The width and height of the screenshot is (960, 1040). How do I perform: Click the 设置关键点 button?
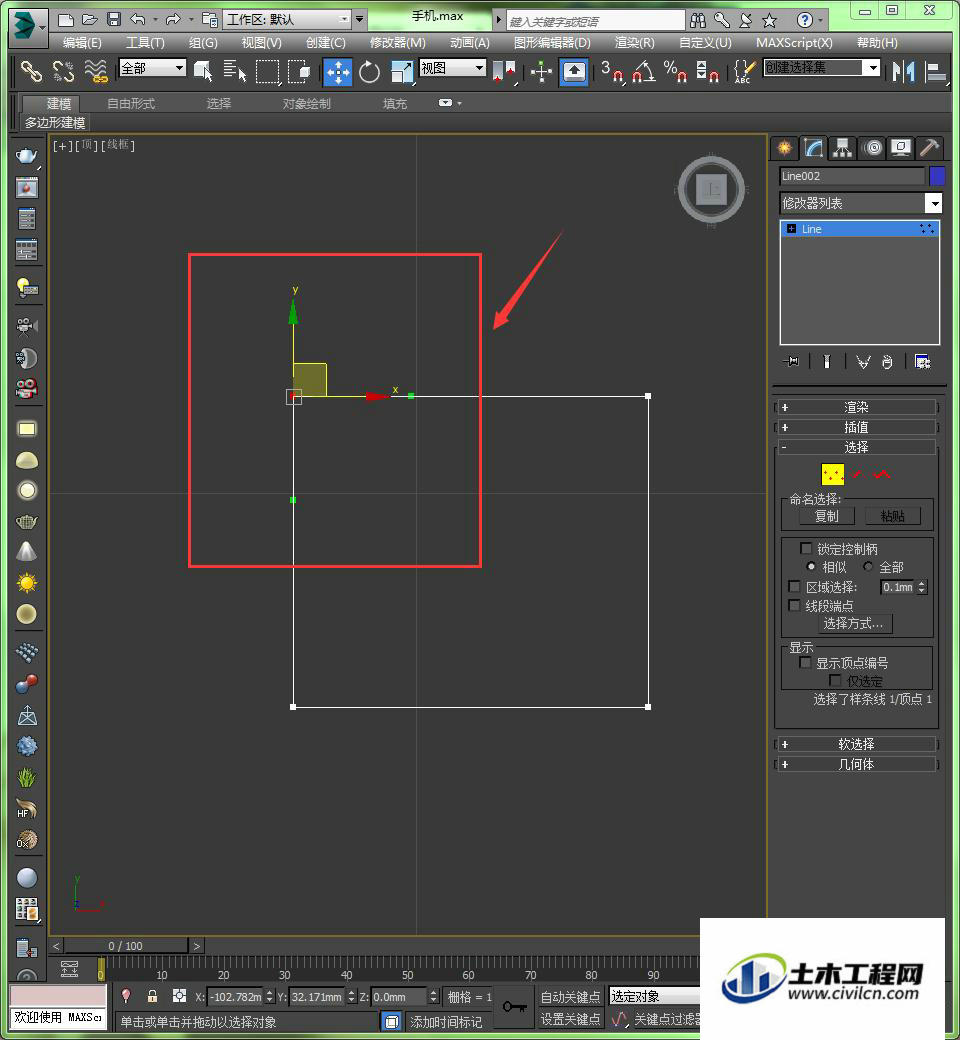(x=571, y=1019)
